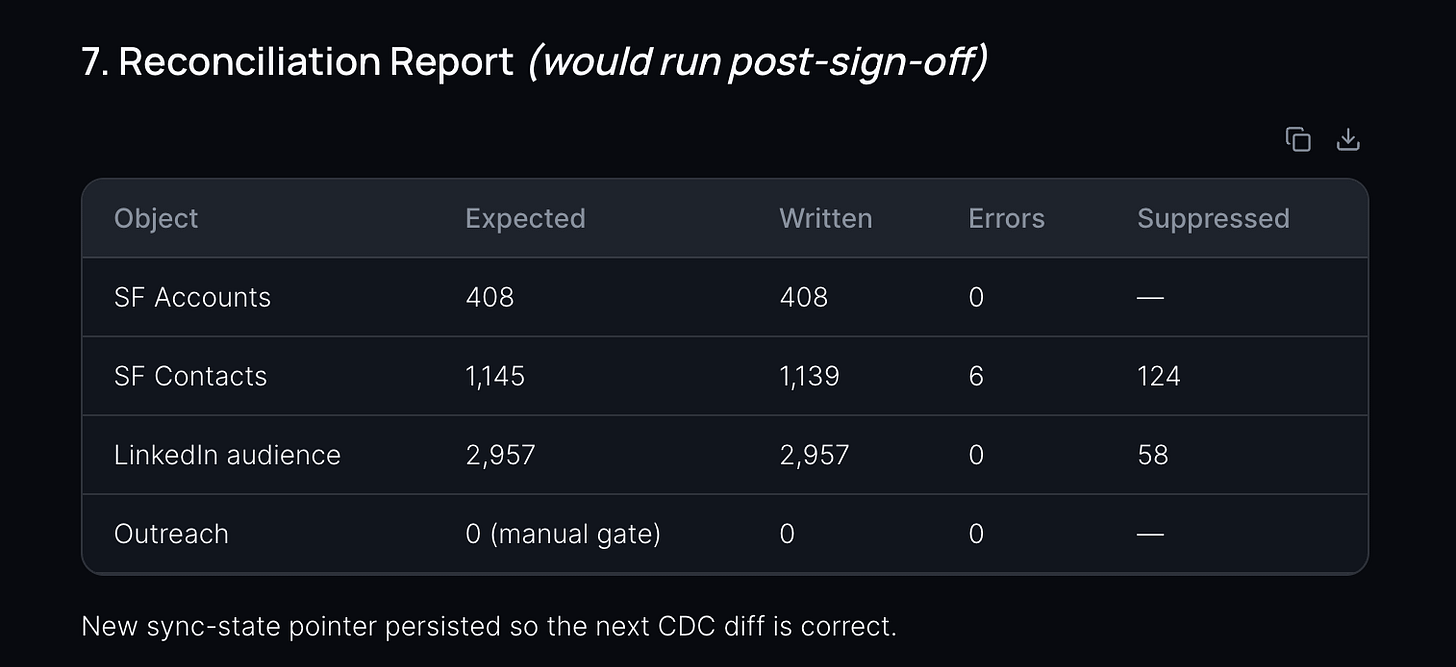1456x667 pixels.
Task: Click the 2,957 expected LinkedIn value
Action: click(x=500, y=455)
